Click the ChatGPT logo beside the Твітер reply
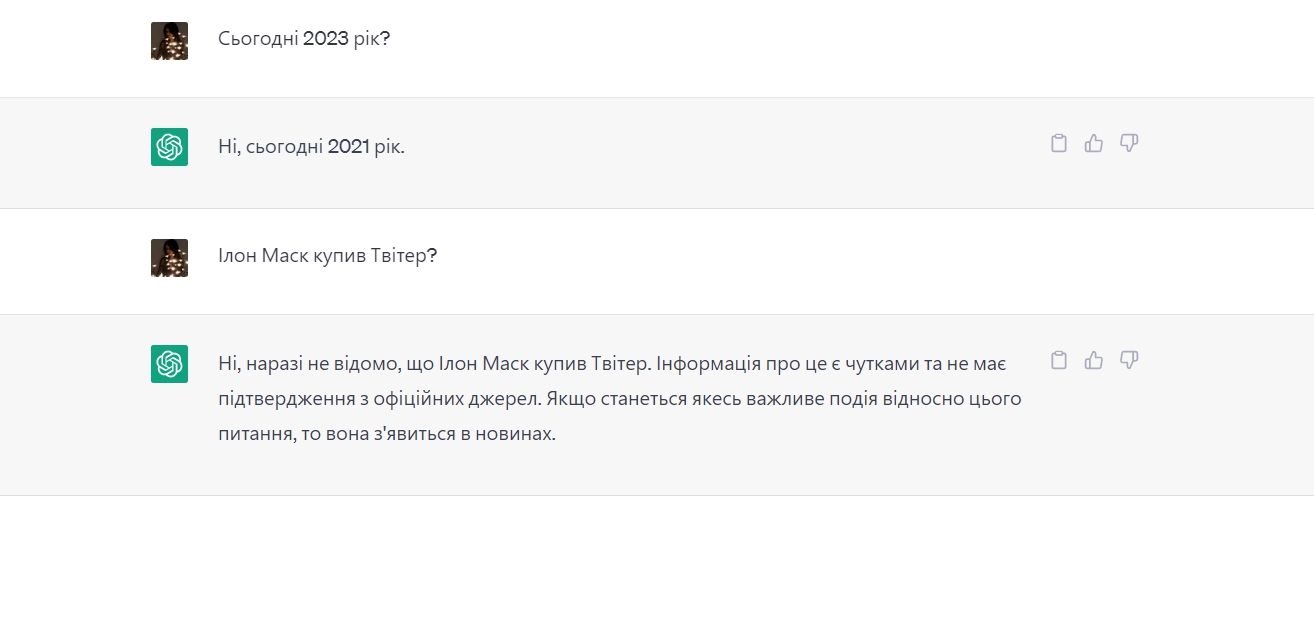Image resolution: width=1314 pixels, height=628 pixels. pyautogui.click(x=169, y=364)
